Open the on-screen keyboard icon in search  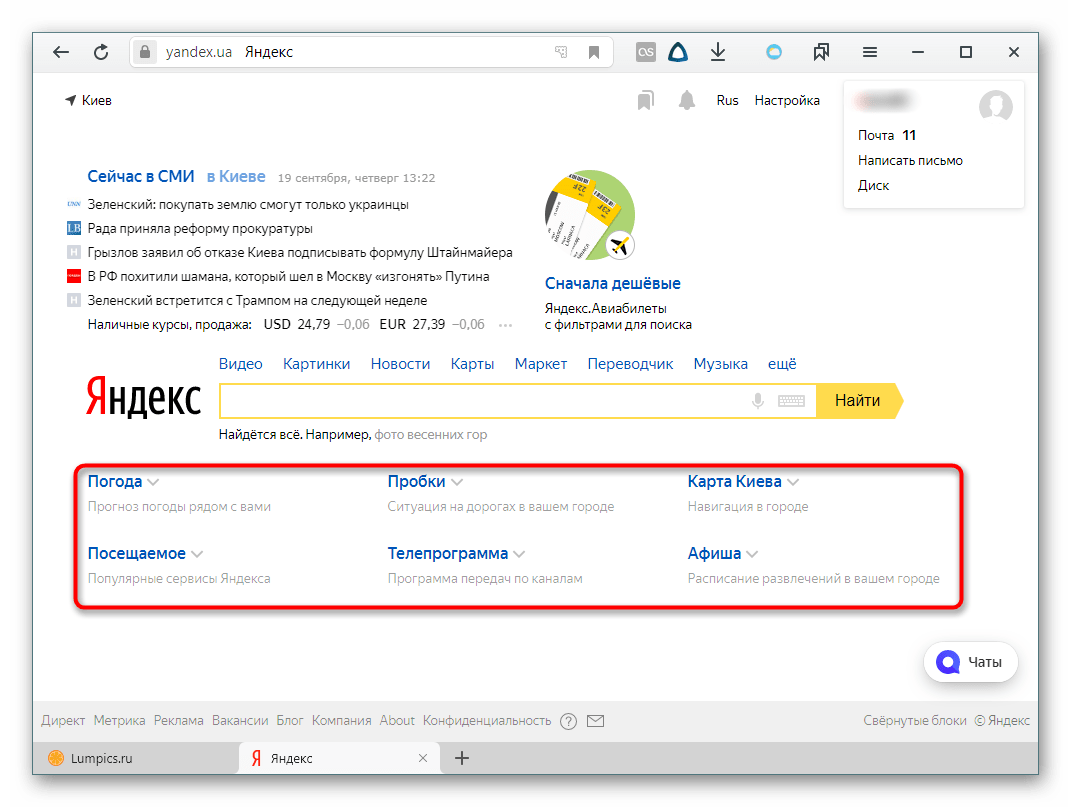pyautogui.click(x=791, y=401)
